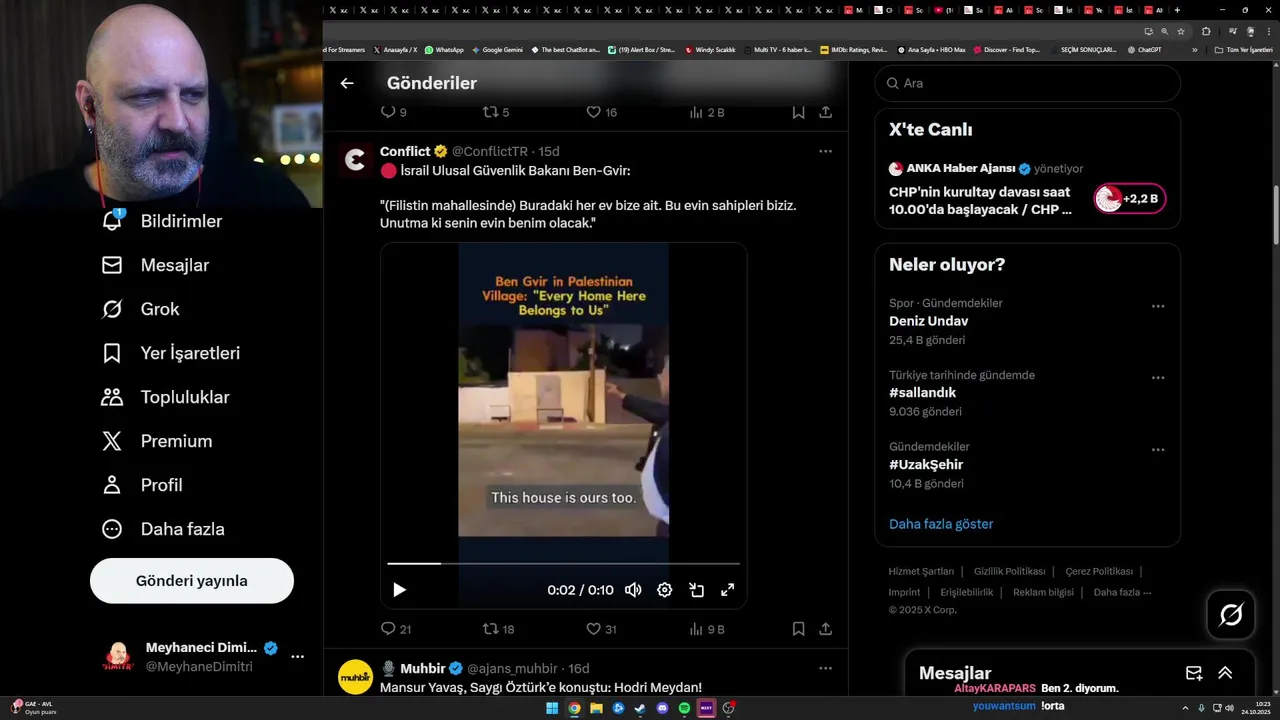The image size is (1280, 720).
Task: Open the floating Grok button
Action: pos(1231,615)
